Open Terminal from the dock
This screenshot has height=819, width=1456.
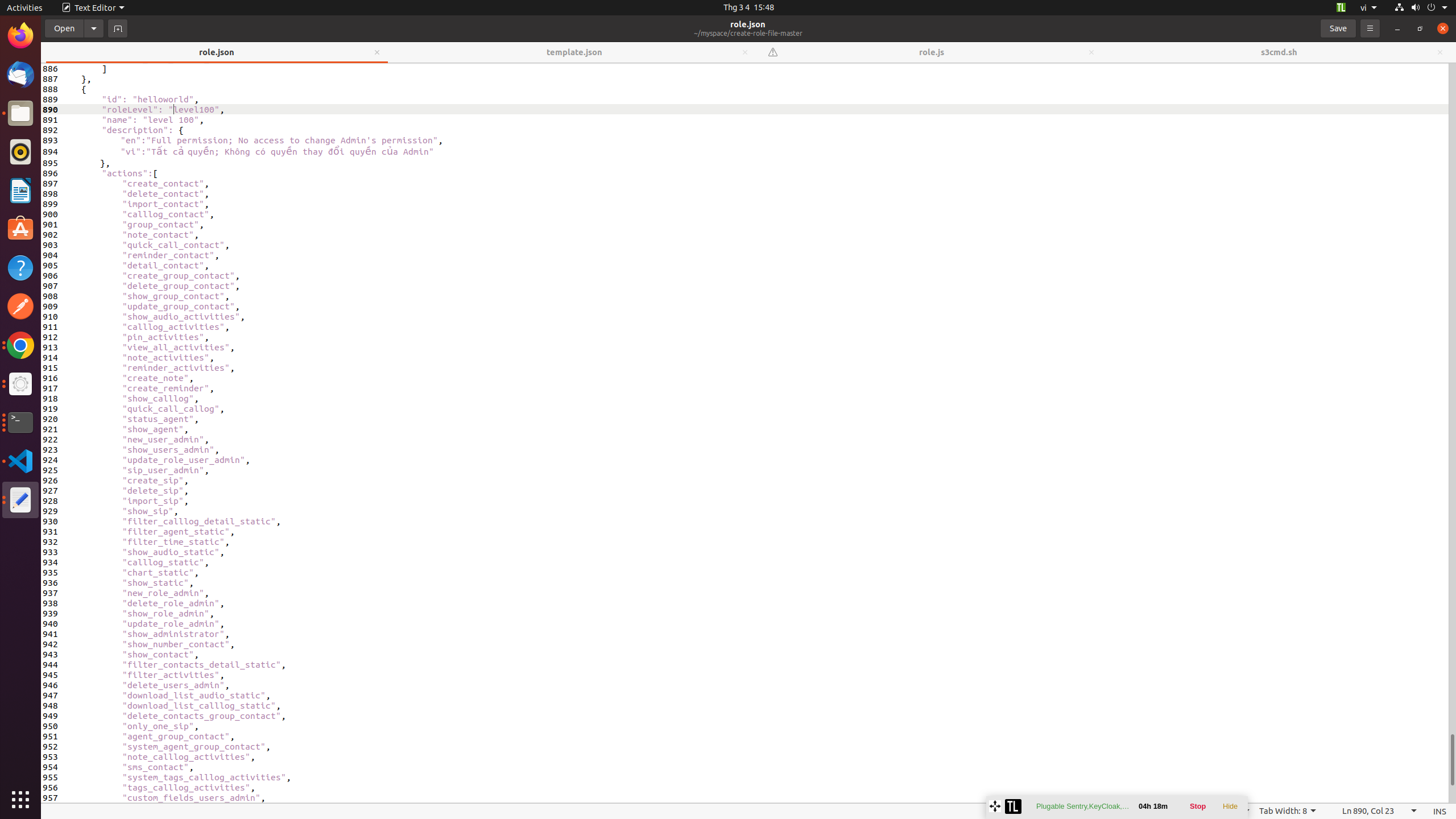coord(20,423)
